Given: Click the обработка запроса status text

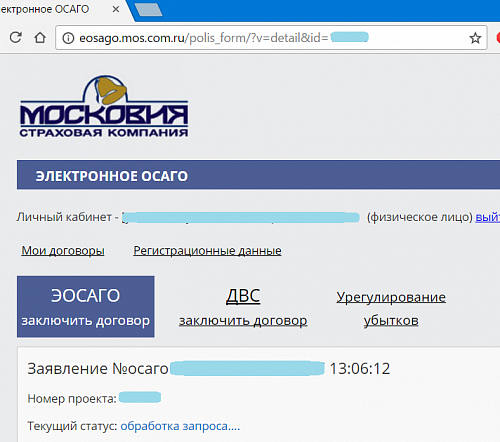Looking at the screenshot, I should (x=180, y=426).
